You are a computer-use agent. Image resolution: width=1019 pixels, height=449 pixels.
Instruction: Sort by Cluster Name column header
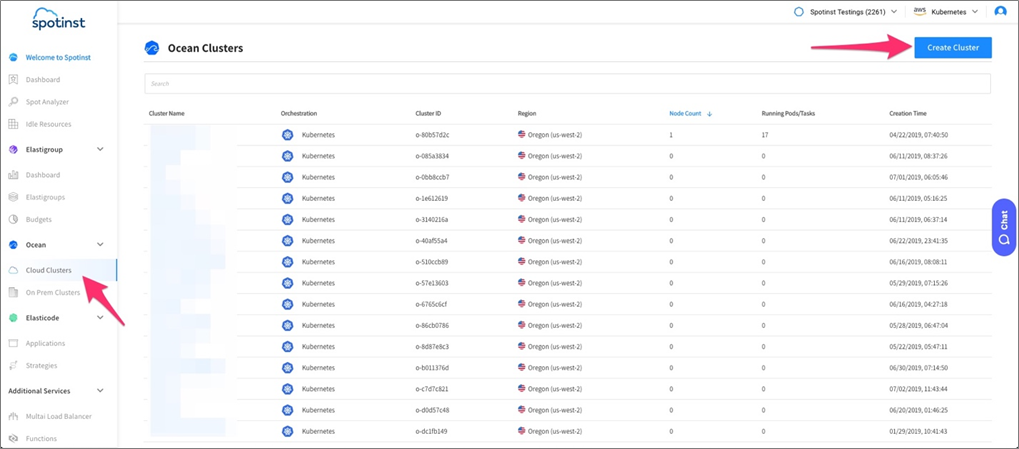coord(166,113)
